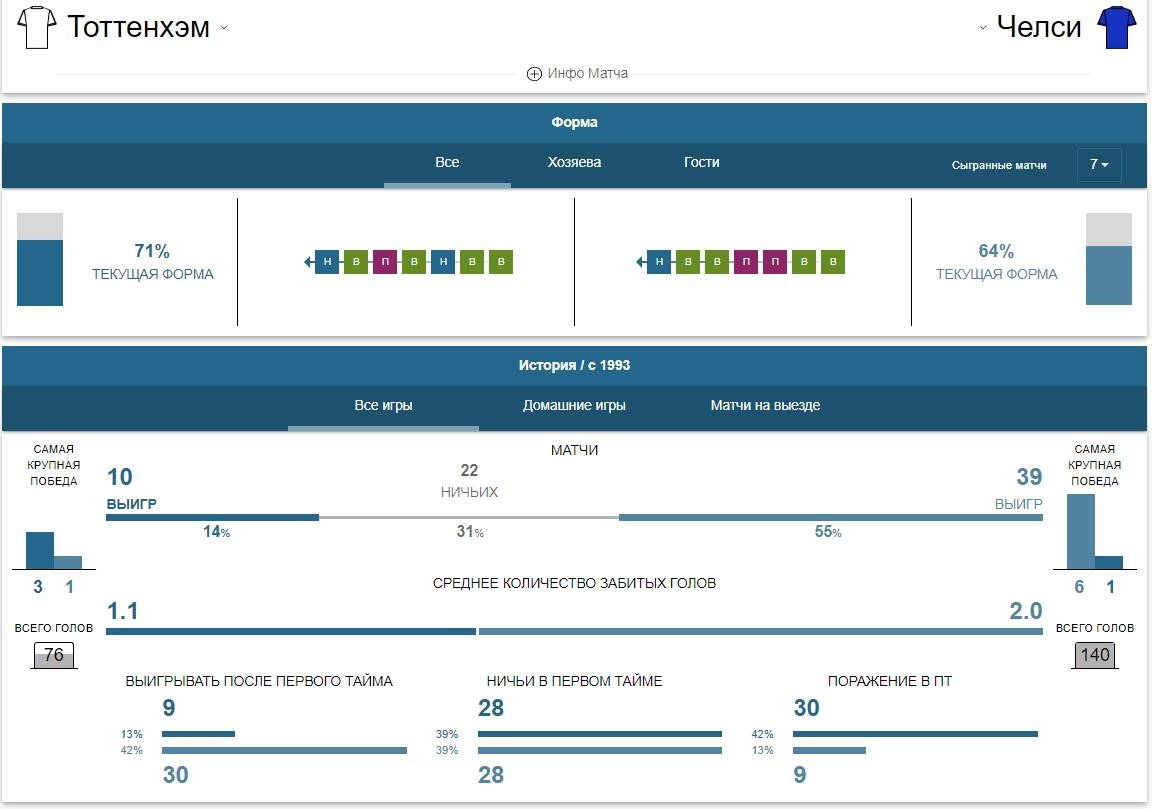Click Chelsea average goals value 2.0

click(1026, 611)
